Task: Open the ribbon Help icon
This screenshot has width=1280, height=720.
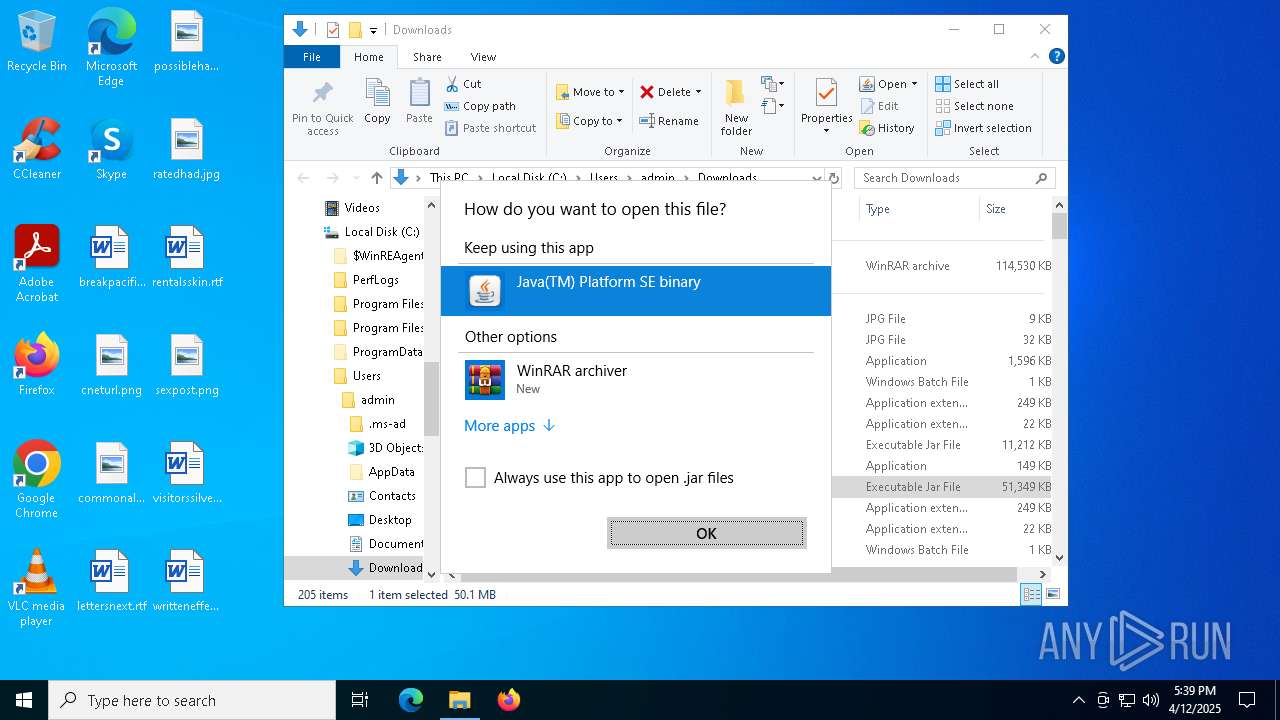Action: [1056, 57]
